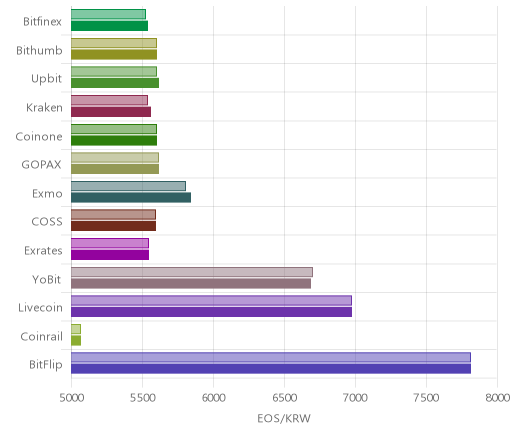
Task: Click the light YoBit bar
Action: pos(192,272)
